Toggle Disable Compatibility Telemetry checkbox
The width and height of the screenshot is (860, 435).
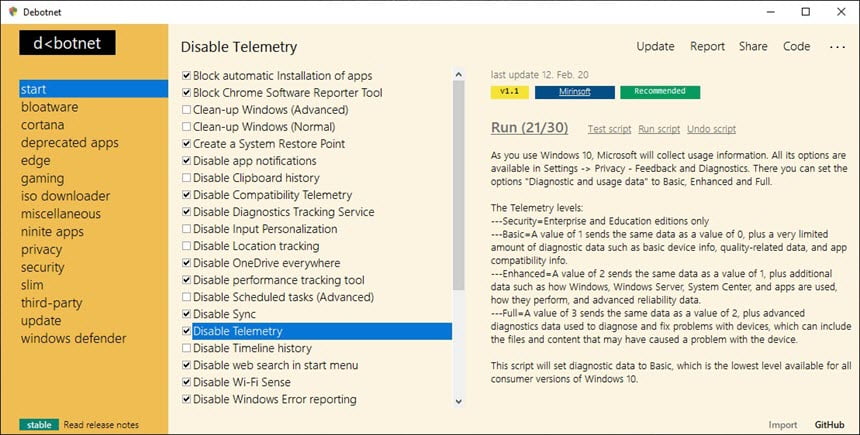coord(186,195)
